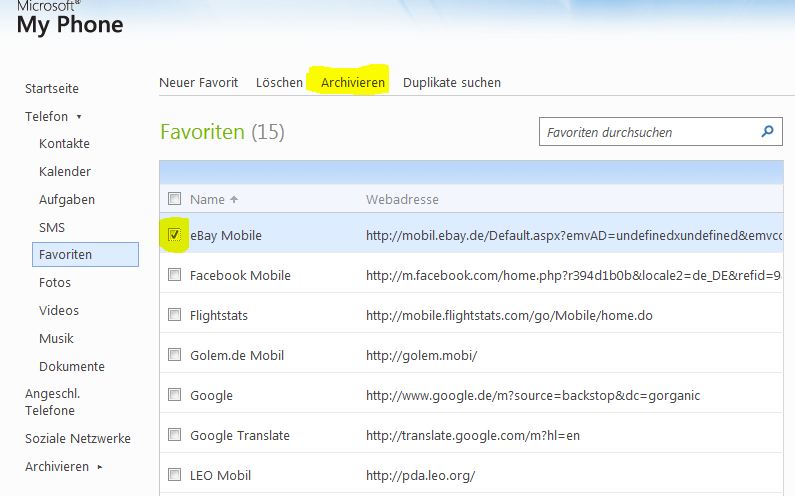The image size is (795, 496).
Task: Open Kontakte in the sidebar
Action: [x=64, y=144]
